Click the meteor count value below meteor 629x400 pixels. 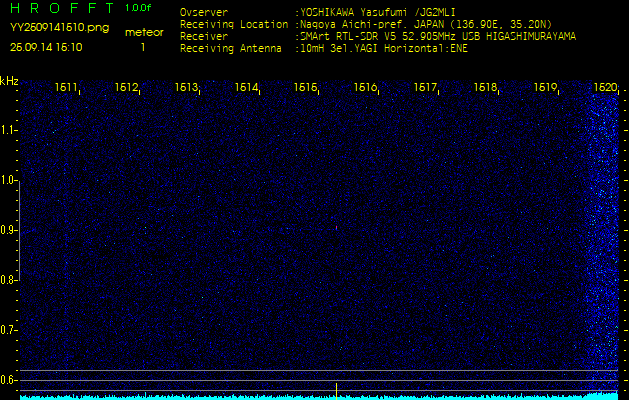point(142,47)
